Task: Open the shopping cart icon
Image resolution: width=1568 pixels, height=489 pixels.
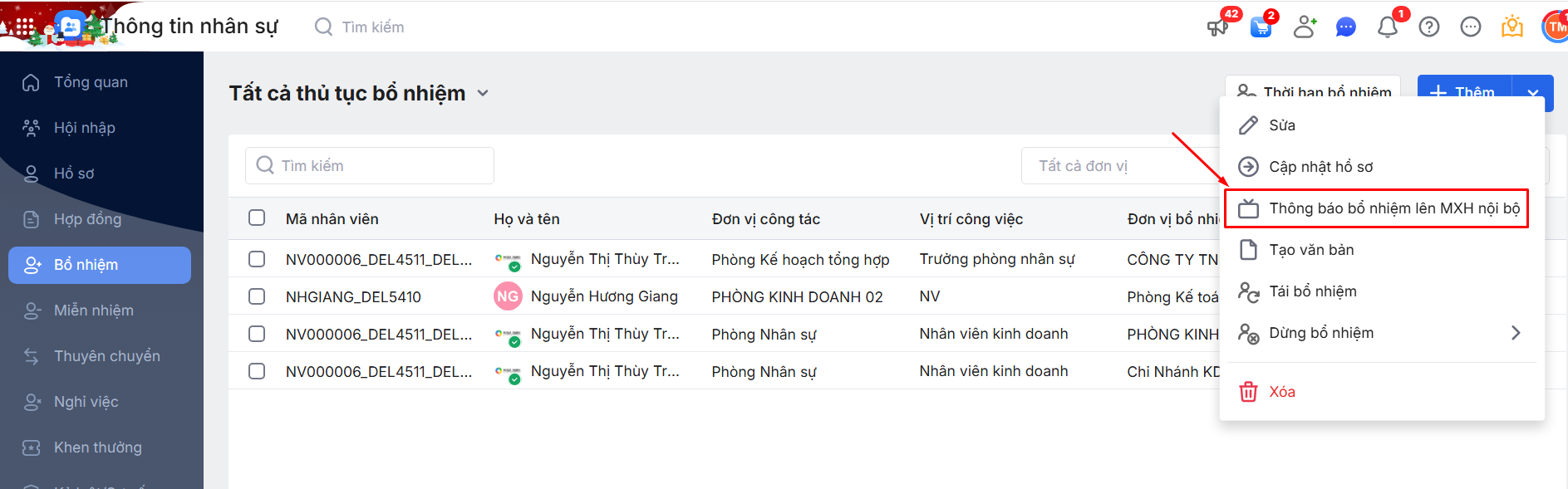Action: [1261, 27]
